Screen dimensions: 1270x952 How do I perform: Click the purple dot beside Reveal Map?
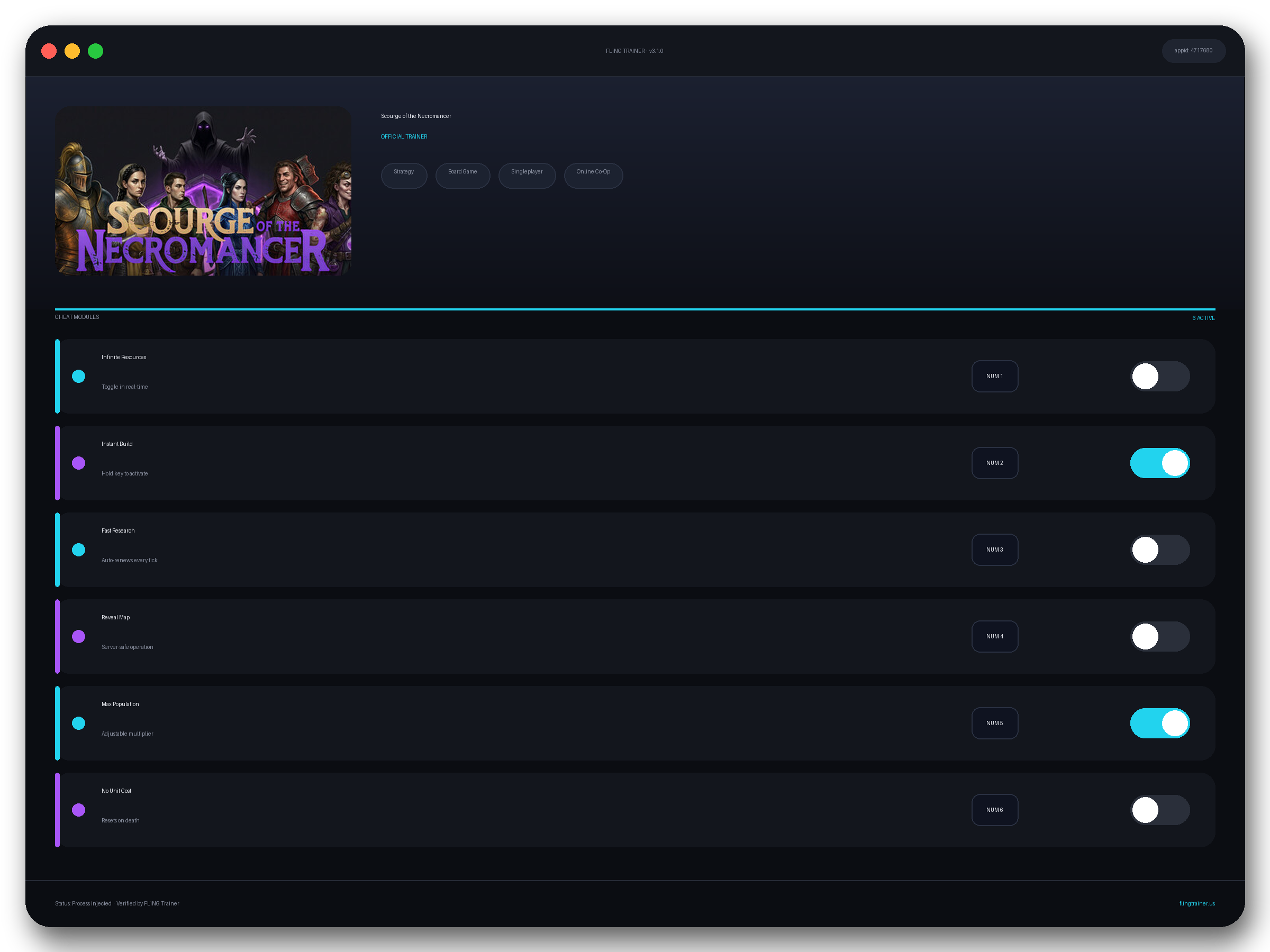(79, 636)
